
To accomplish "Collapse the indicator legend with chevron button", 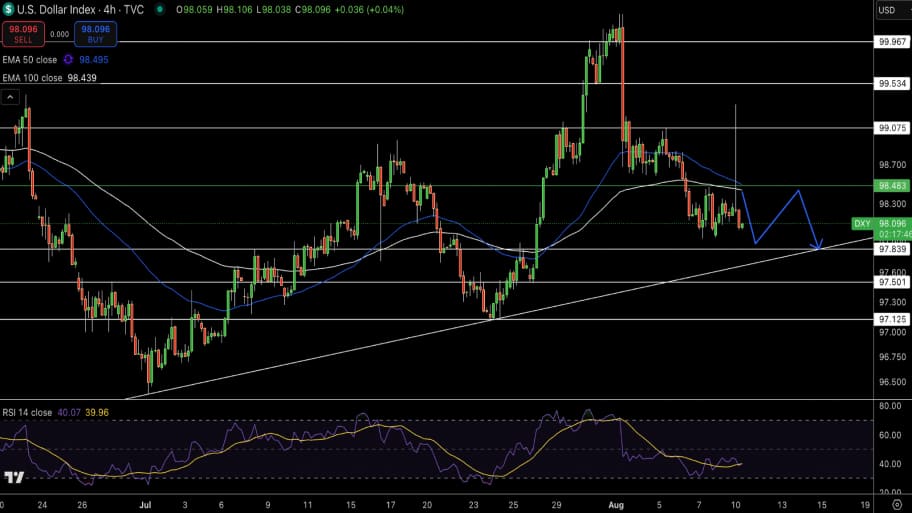I will 10,97.
